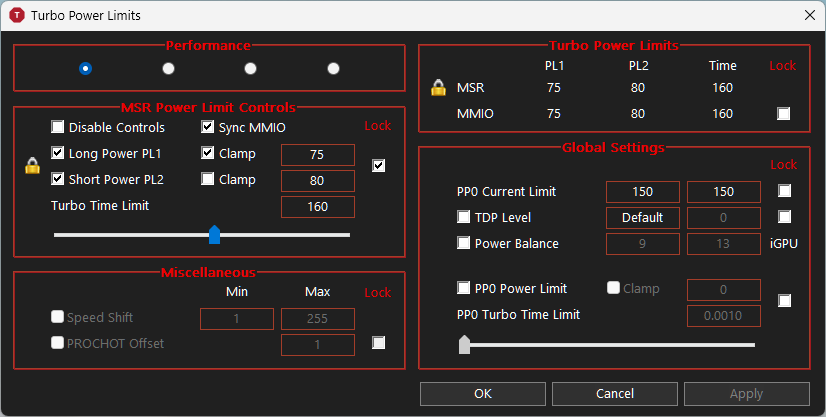Screen dimensions: 826x417
Task: Click the Turbo Time Limit value field
Action: point(317,207)
